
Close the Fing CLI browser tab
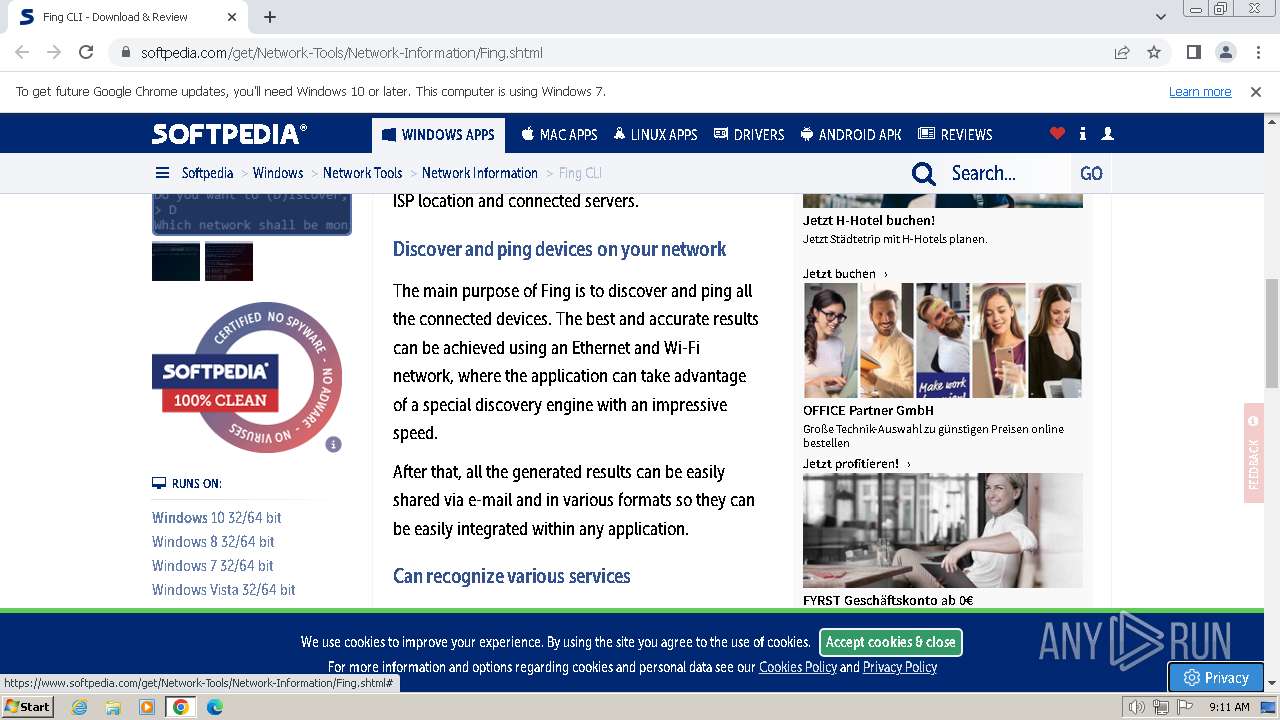pos(232,17)
